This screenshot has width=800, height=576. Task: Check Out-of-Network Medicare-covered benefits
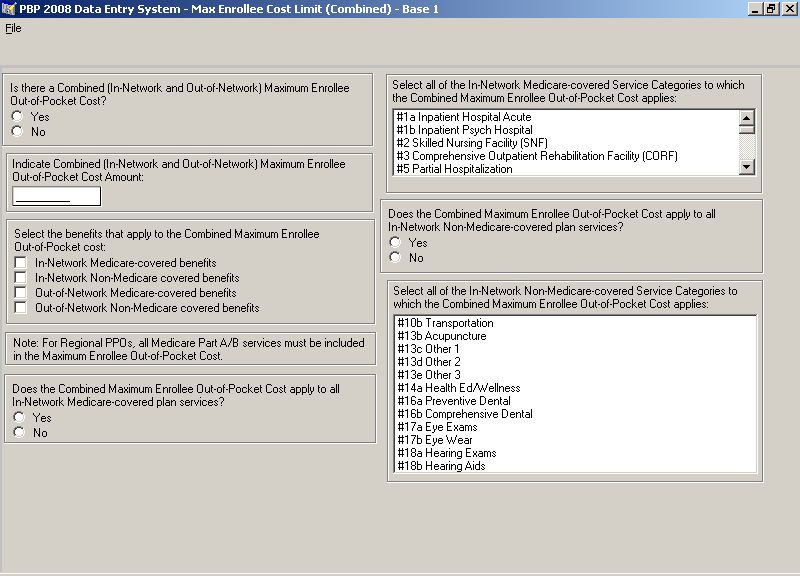coord(20,293)
